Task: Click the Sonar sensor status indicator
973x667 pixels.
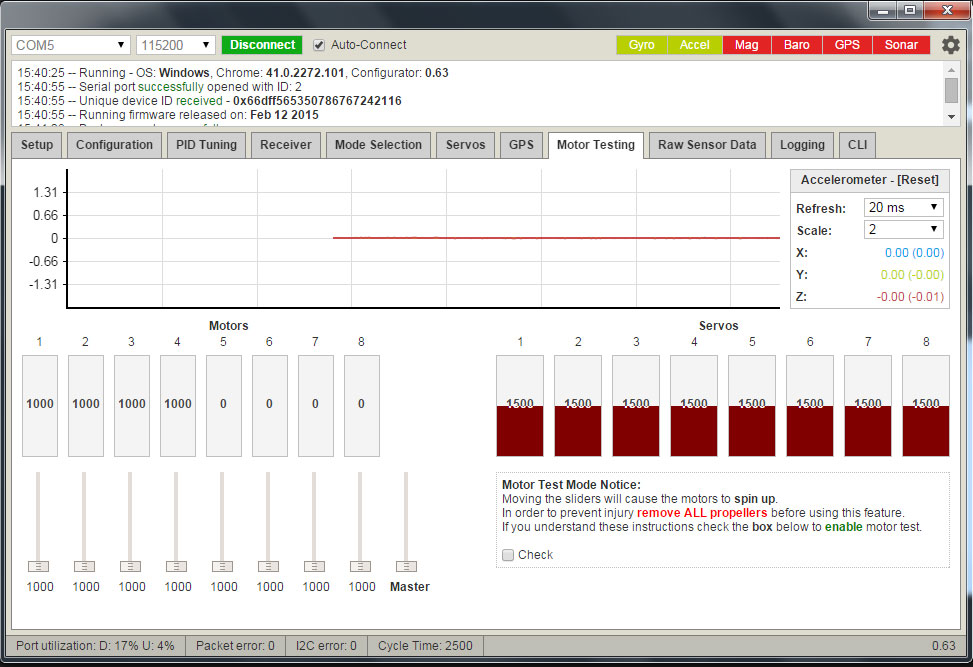Action: pyautogui.click(x=901, y=45)
